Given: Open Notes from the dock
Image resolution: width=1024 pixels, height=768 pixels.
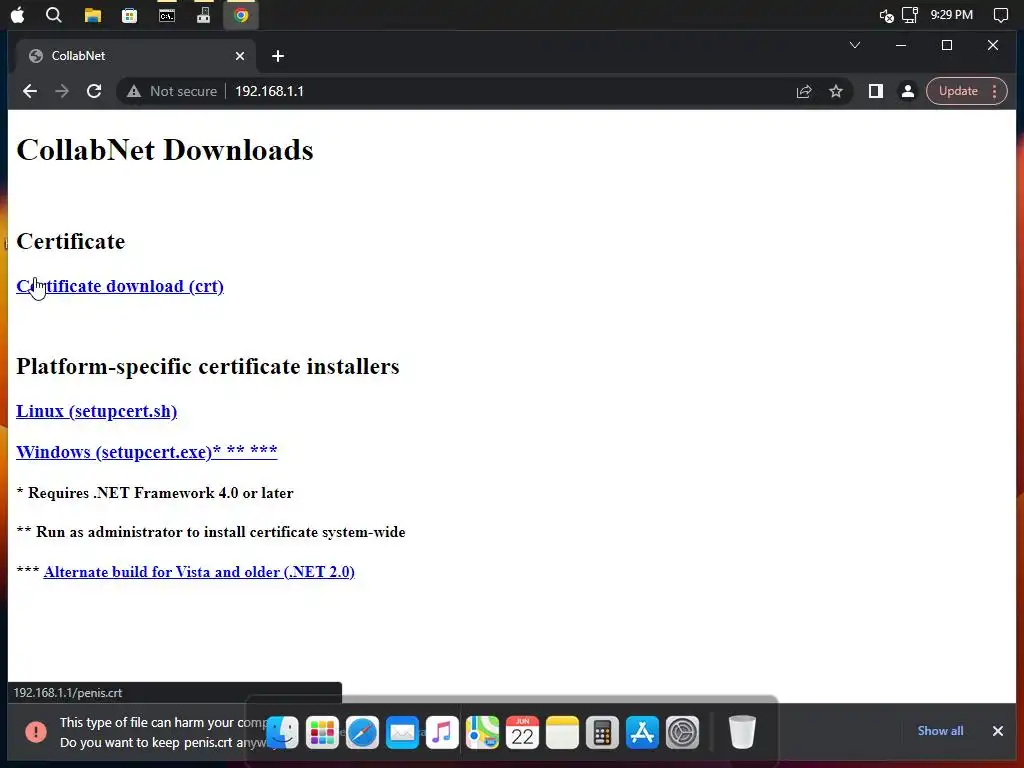Looking at the screenshot, I should pos(562,732).
